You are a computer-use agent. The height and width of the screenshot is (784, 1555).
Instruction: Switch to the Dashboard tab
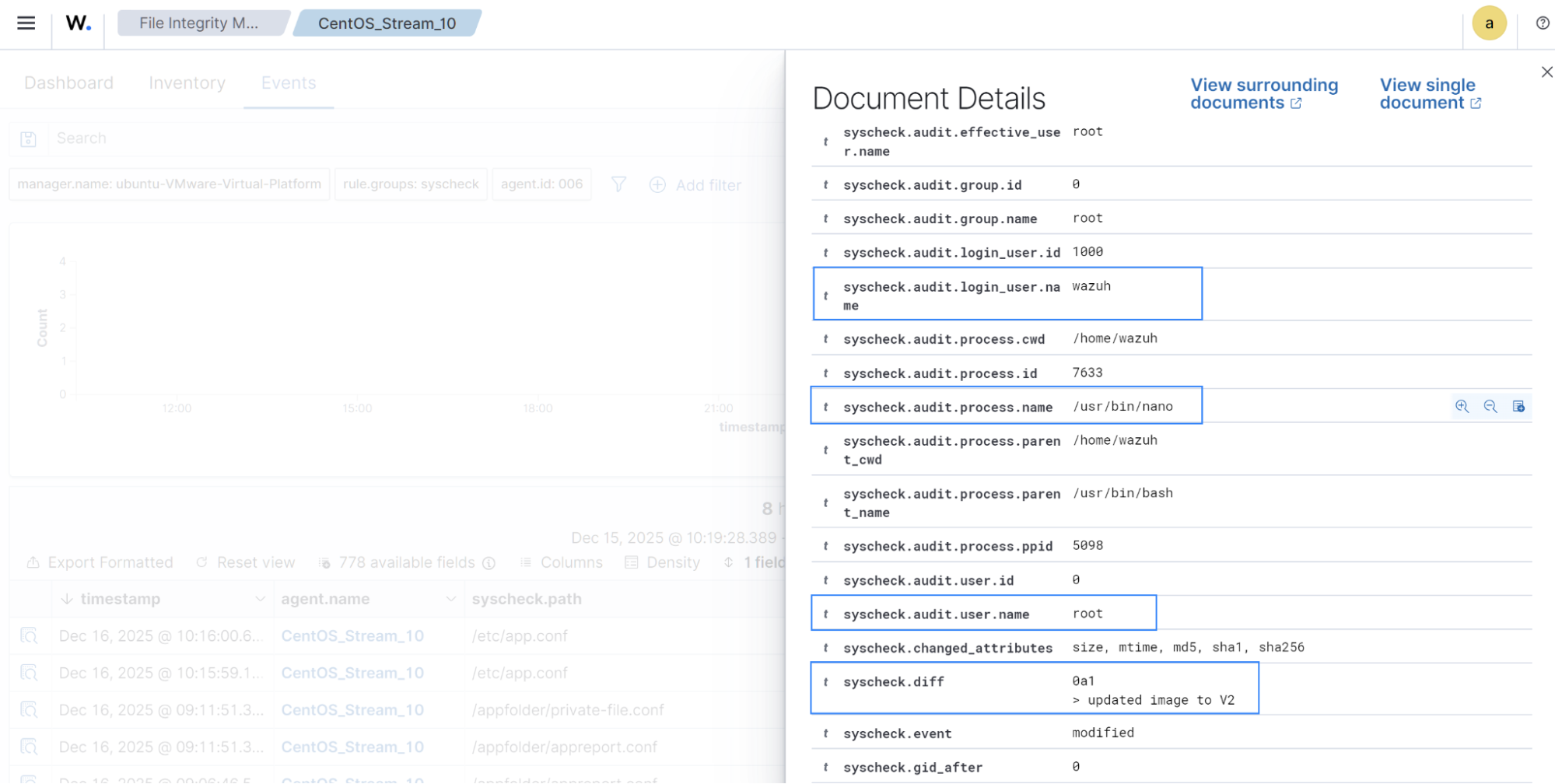68,83
